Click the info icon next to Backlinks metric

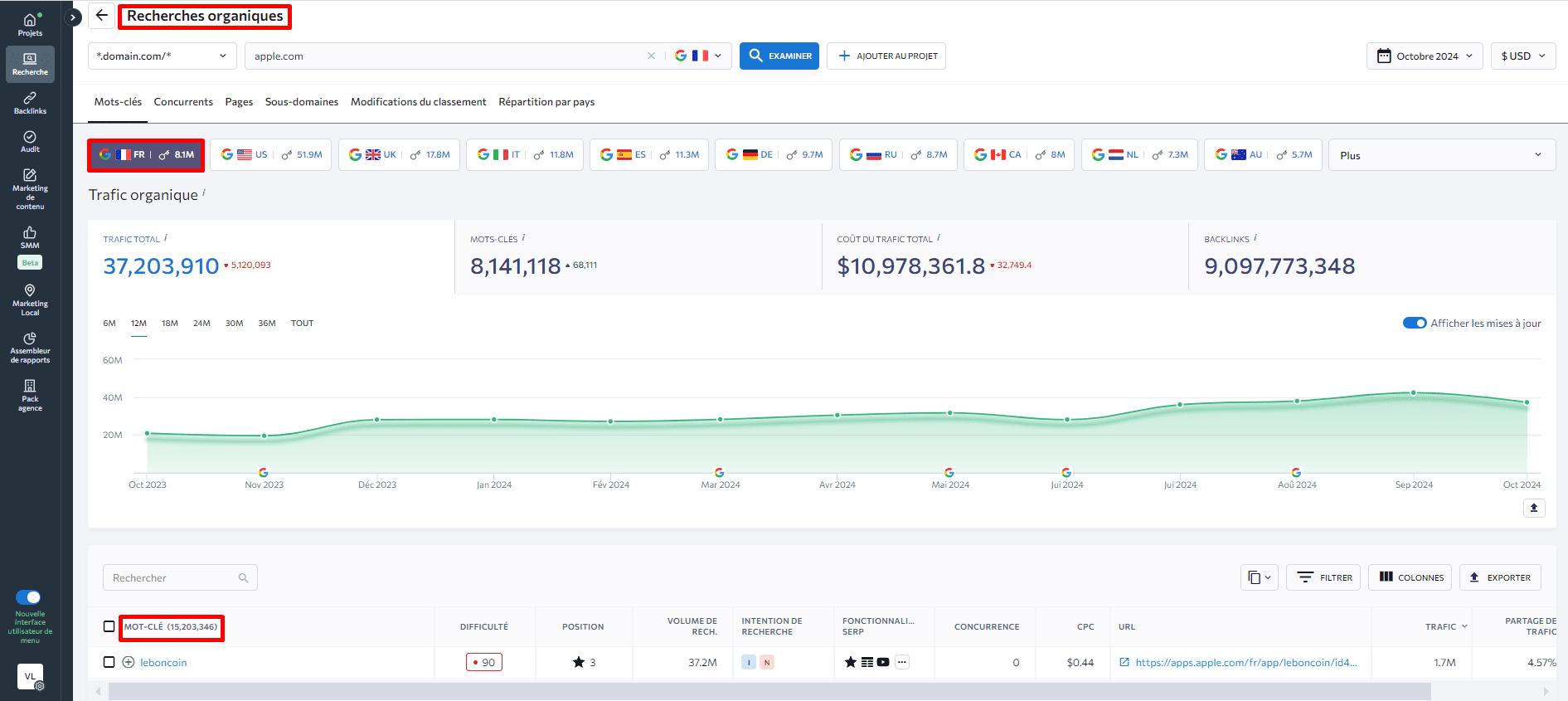(1255, 237)
